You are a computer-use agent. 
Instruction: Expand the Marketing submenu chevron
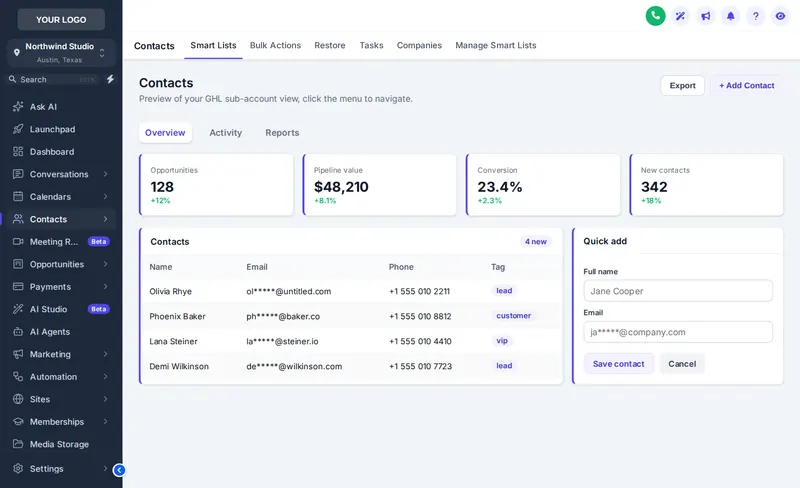(x=106, y=354)
